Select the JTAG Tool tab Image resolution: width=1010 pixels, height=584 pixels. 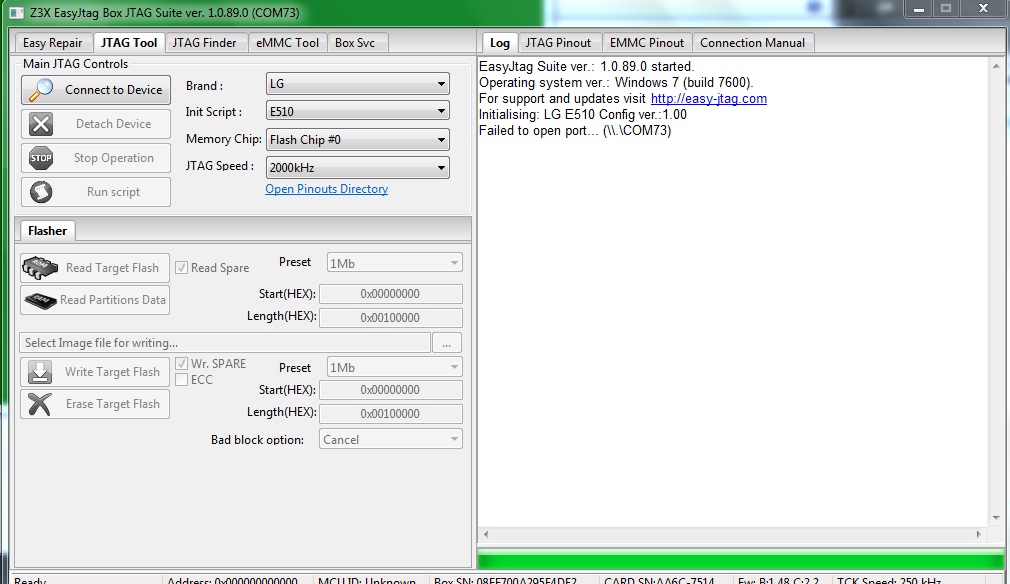(129, 42)
